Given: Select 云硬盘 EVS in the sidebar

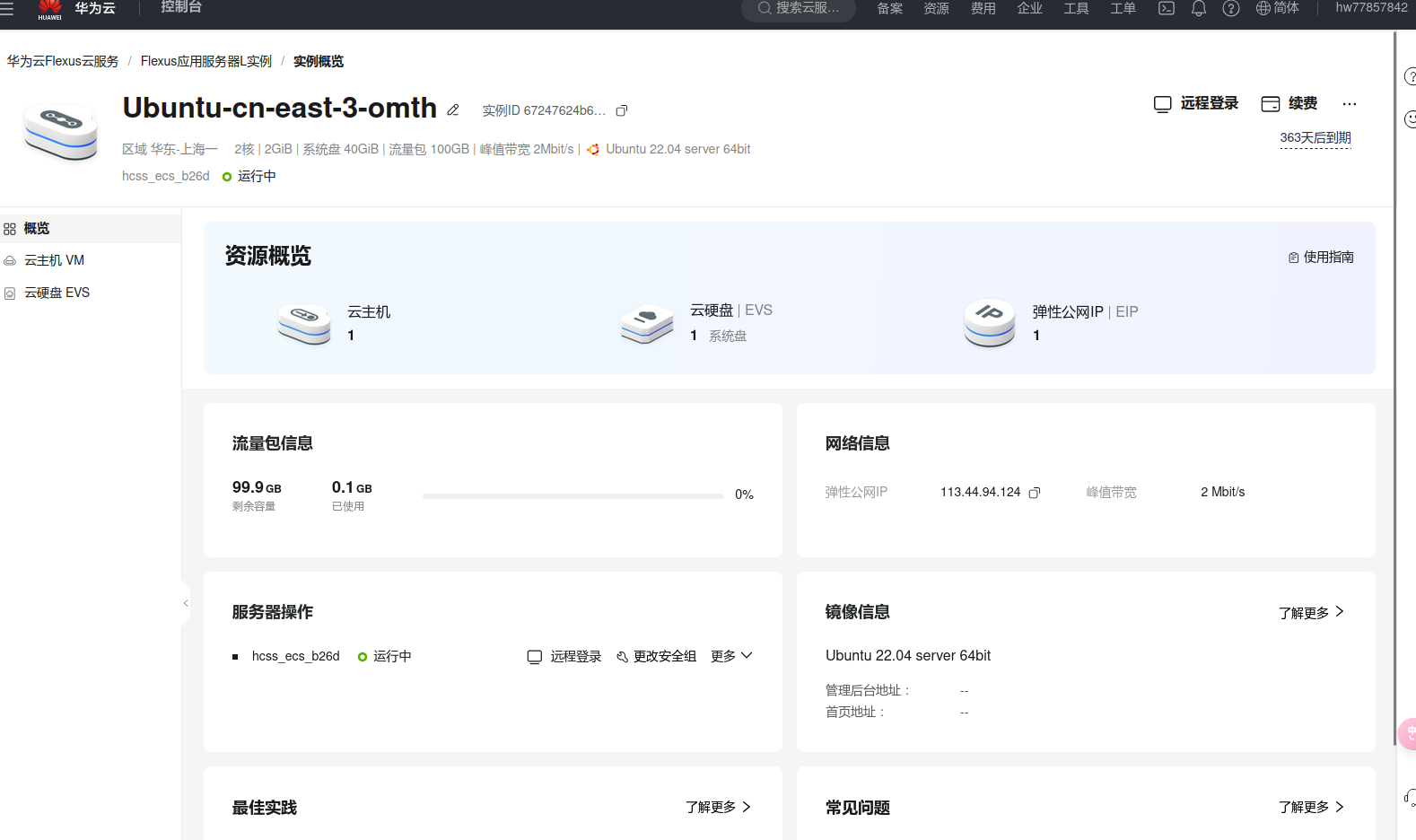Looking at the screenshot, I should click(57, 293).
